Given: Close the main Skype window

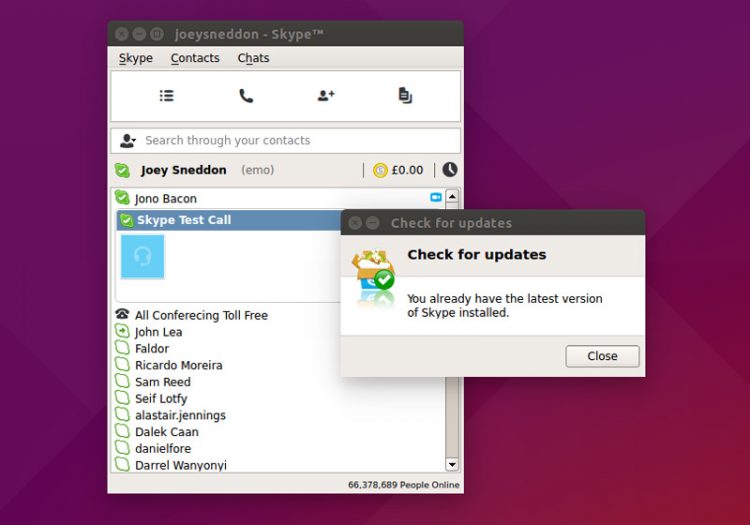Looking at the screenshot, I should click(x=122, y=34).
